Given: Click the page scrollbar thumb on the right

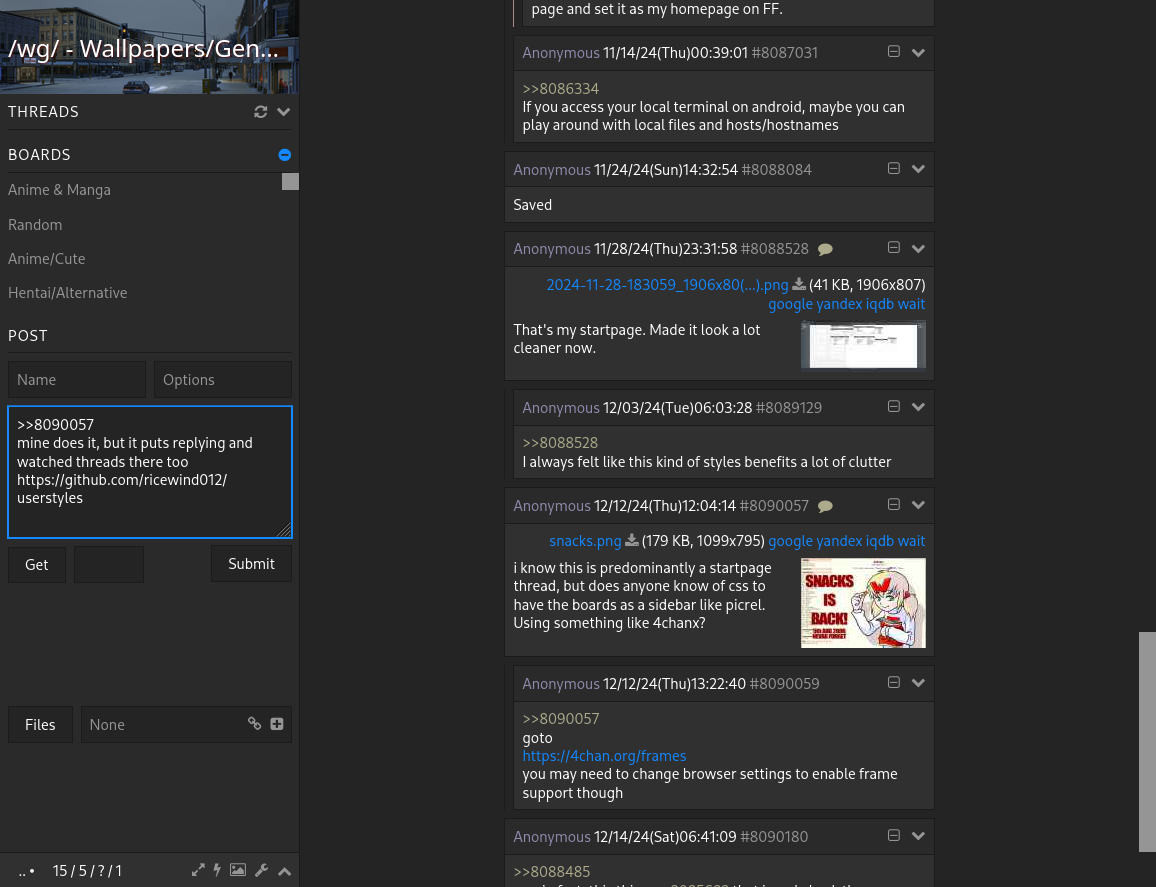Looking at the screenshot, I should coord(1147,742).
